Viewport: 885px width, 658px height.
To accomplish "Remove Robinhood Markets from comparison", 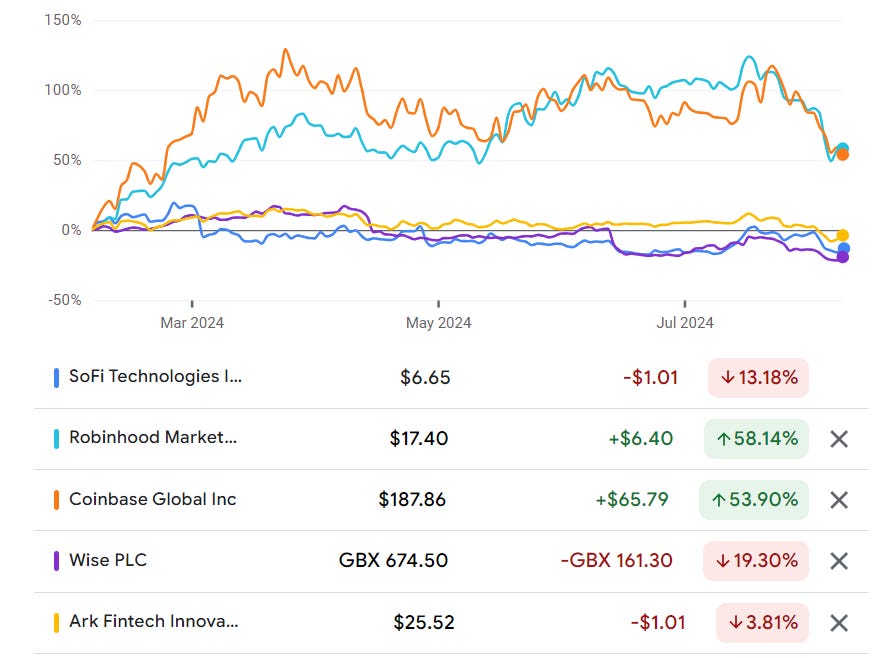I will pos(839,439).
